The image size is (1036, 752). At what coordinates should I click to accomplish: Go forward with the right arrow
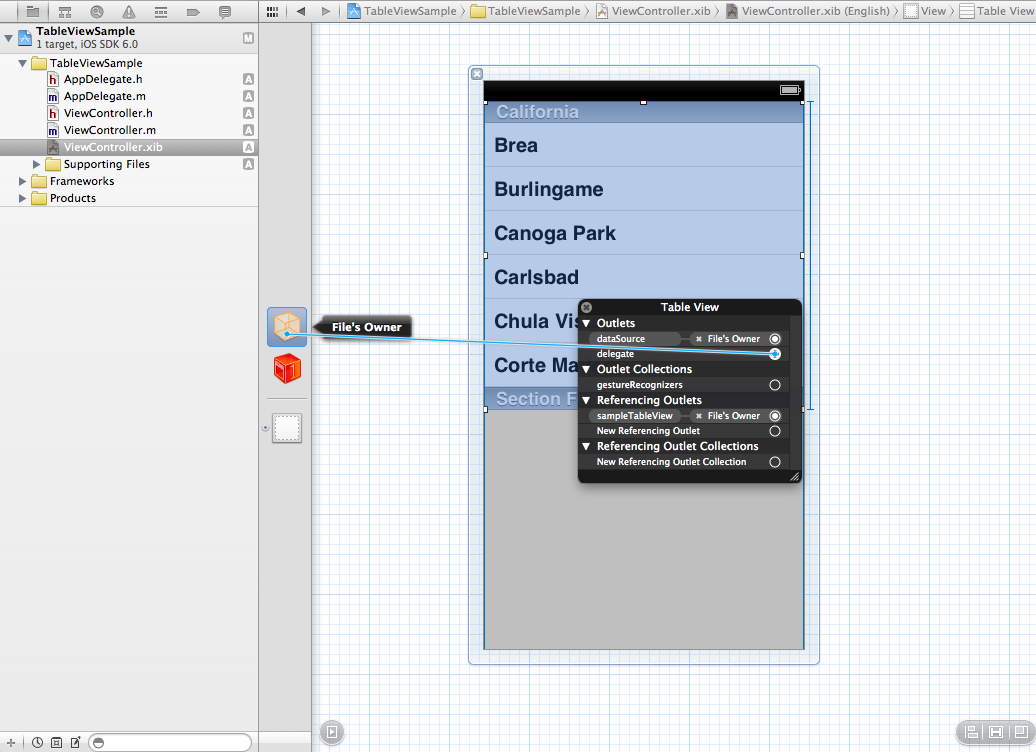[325, 11]
